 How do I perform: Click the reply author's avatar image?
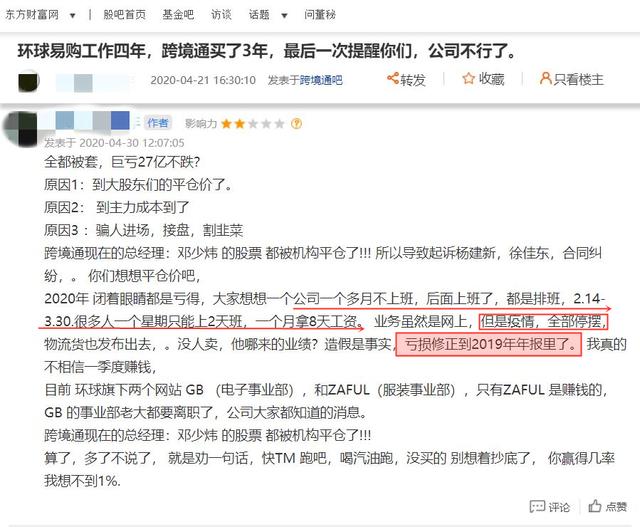tap(20, 127)
